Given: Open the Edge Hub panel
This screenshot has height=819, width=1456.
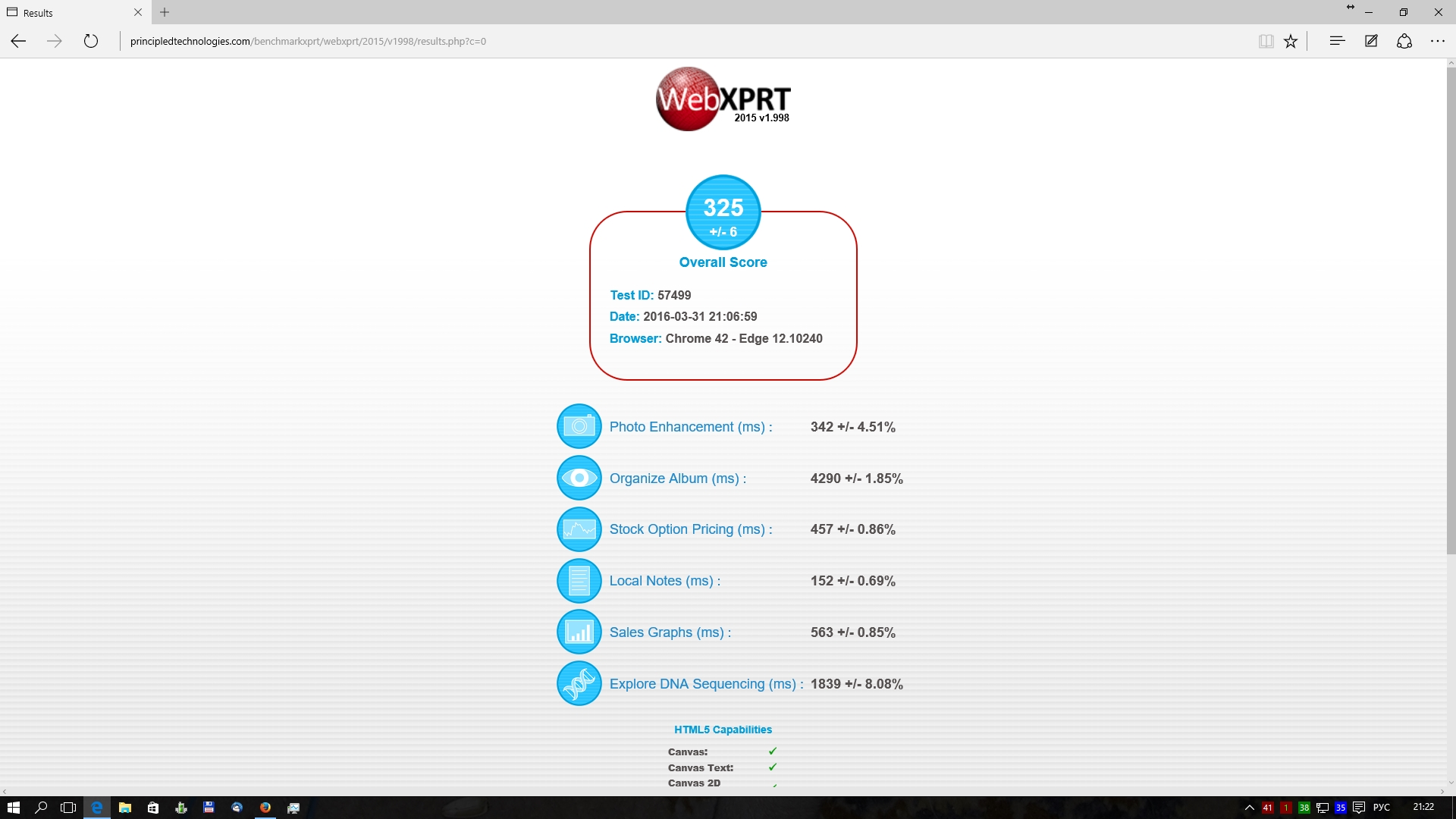Looking at the screenshot, I should pos(1337,42).
